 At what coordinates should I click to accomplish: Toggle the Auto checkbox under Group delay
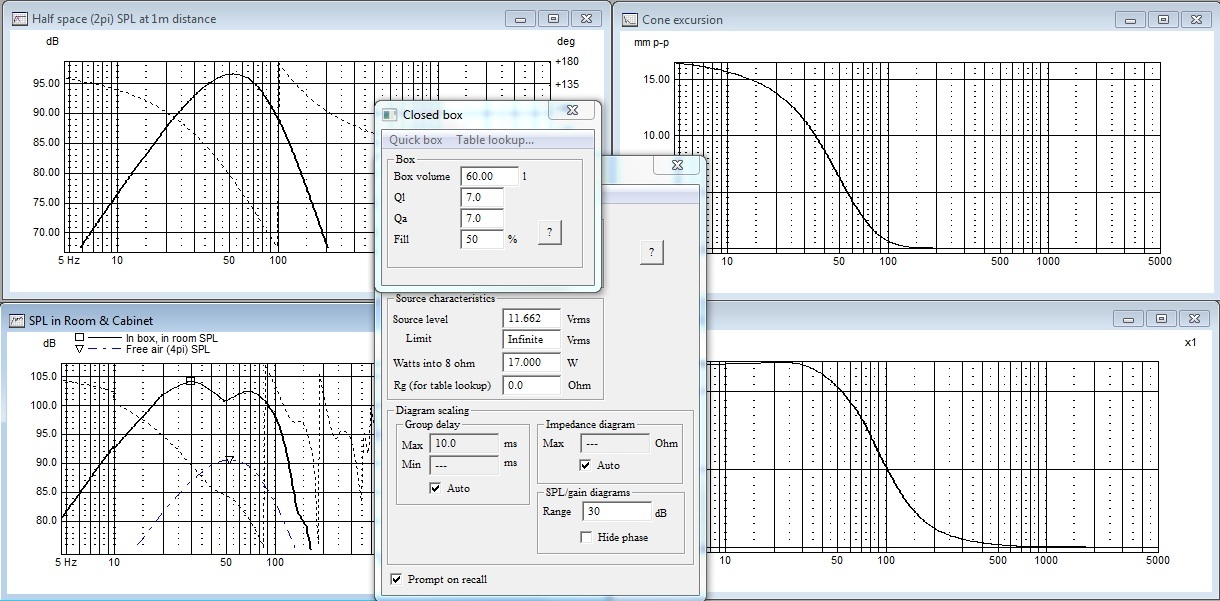pyautogui.click(x=435, y=488)
